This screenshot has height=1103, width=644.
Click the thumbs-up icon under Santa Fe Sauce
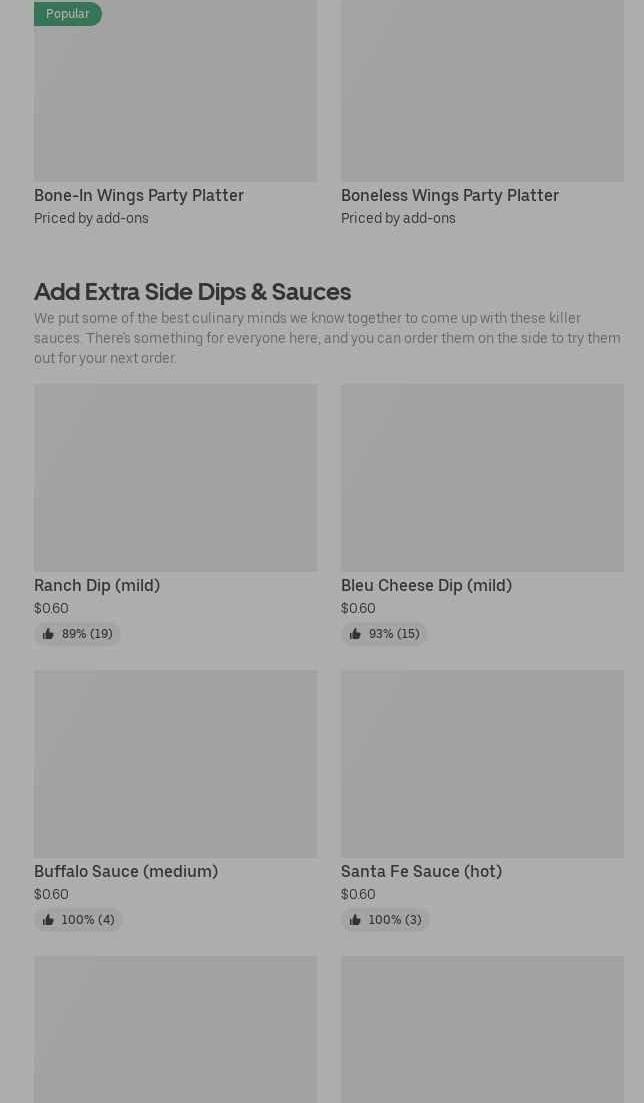355,919
